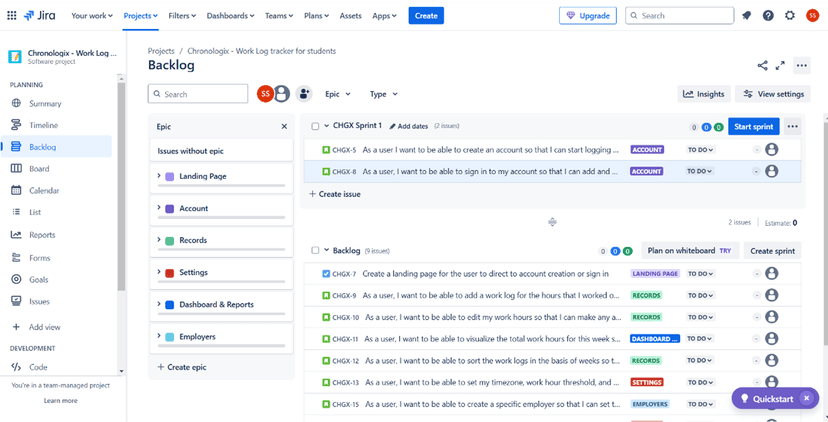Open the help question mark icon
The image size is (828, 422).
coord(768,16)
